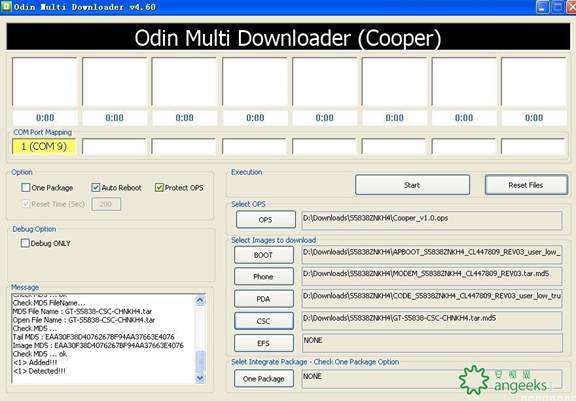Click the OPS path field Cooper_v1.0.ops
Screen dimensions: 576x401
pyautogui.click(x=432, y=220)
